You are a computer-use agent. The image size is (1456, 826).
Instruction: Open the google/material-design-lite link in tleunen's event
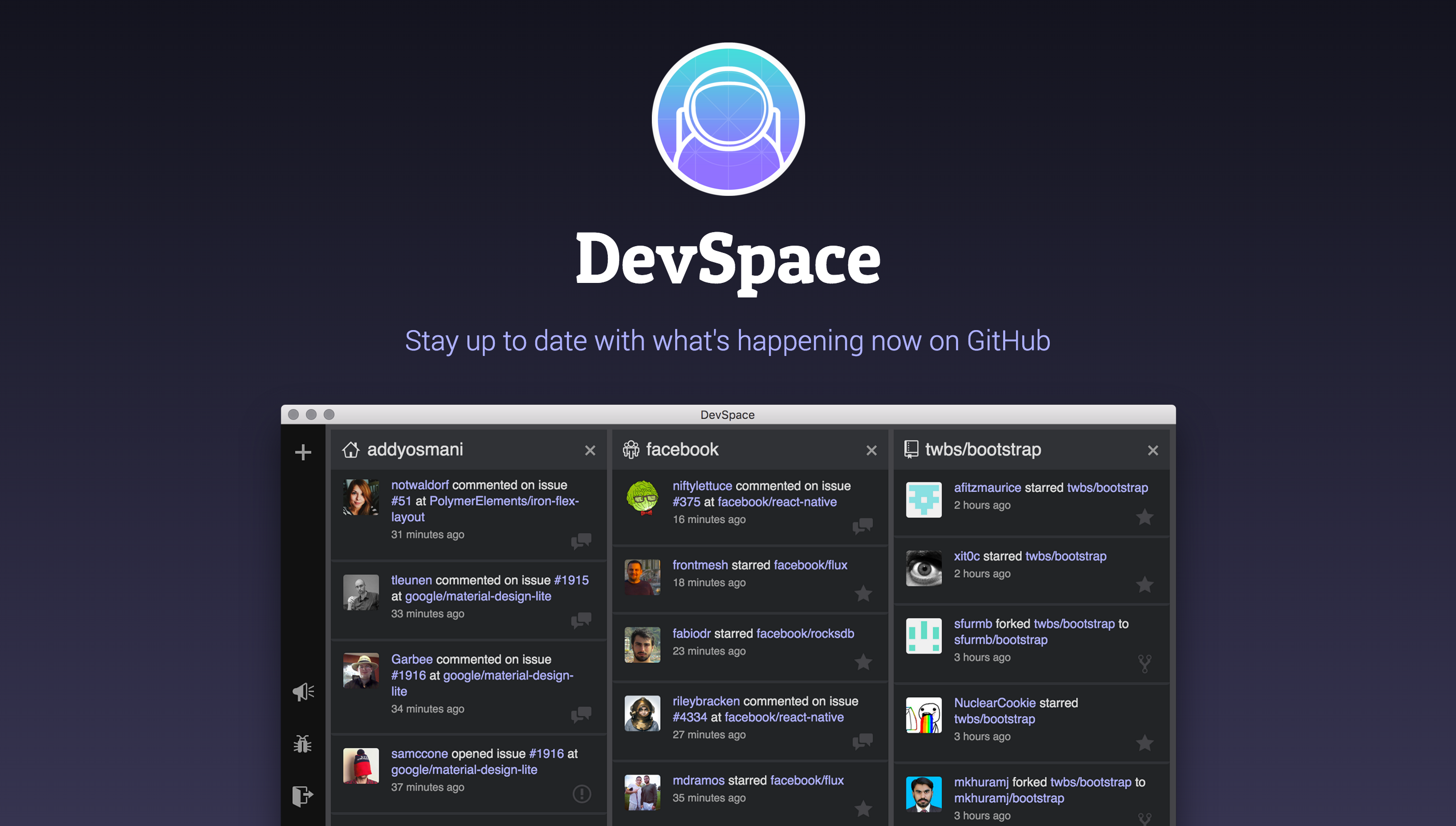[x=478, y=596]
